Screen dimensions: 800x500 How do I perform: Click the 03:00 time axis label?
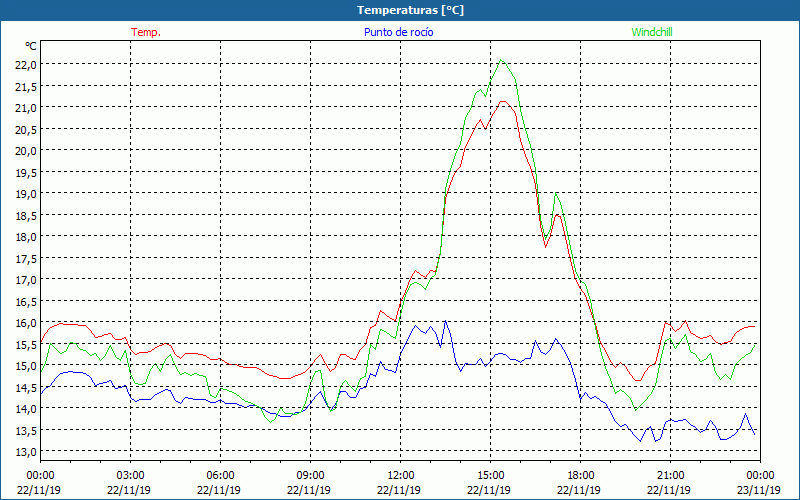point(130,476)
